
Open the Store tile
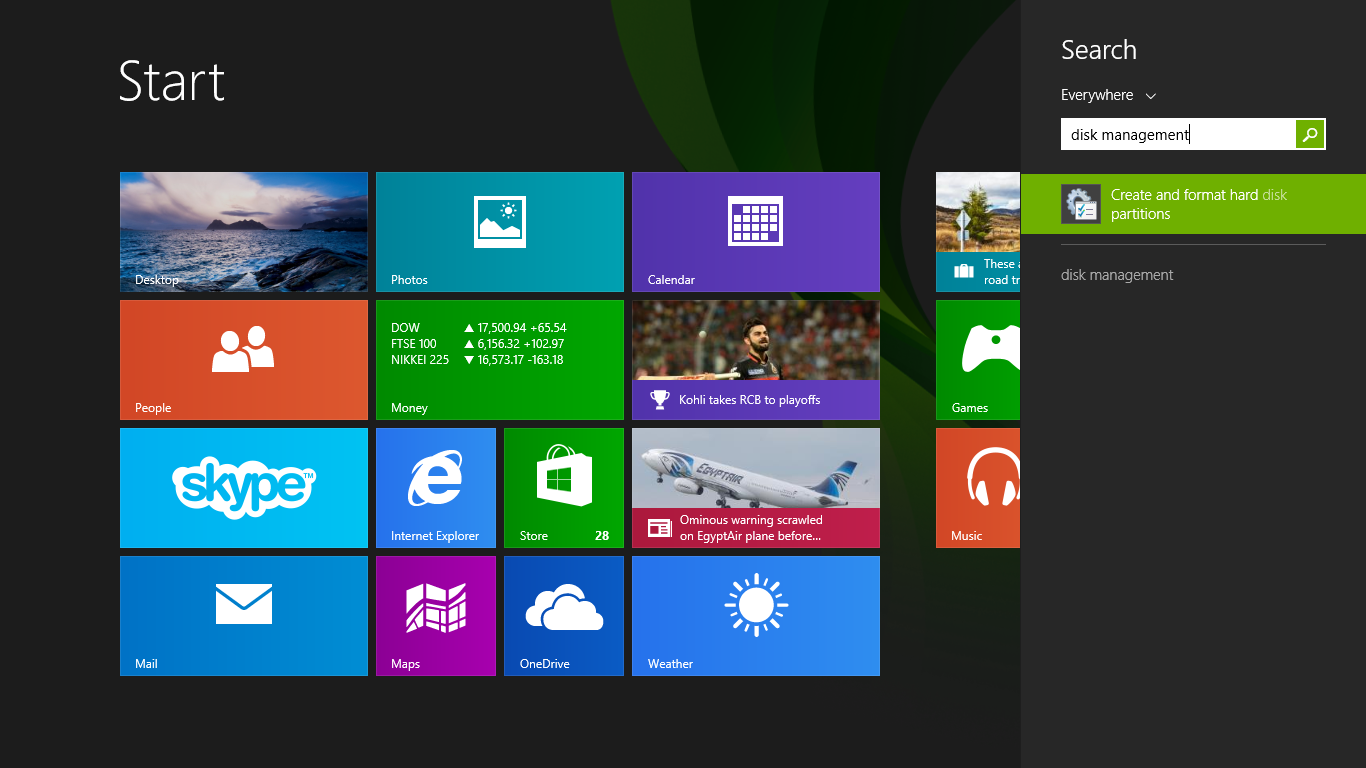coord(564,488)
